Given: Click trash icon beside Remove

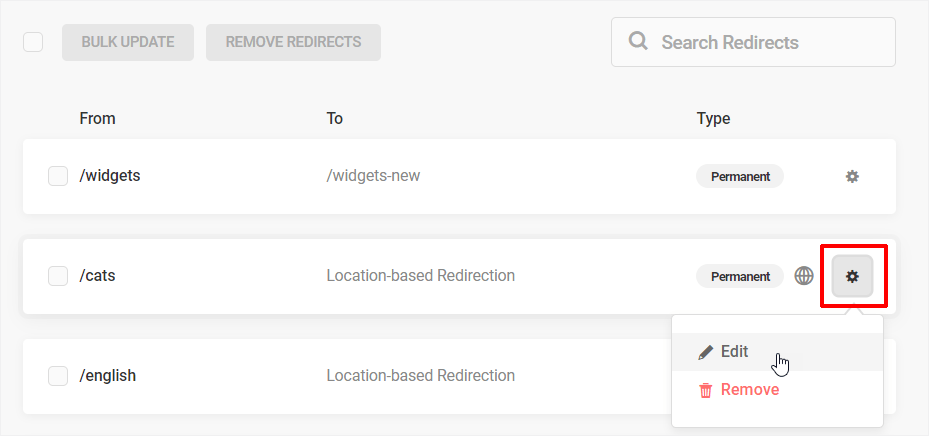Looking at the screenshot, I should (706, 390).
